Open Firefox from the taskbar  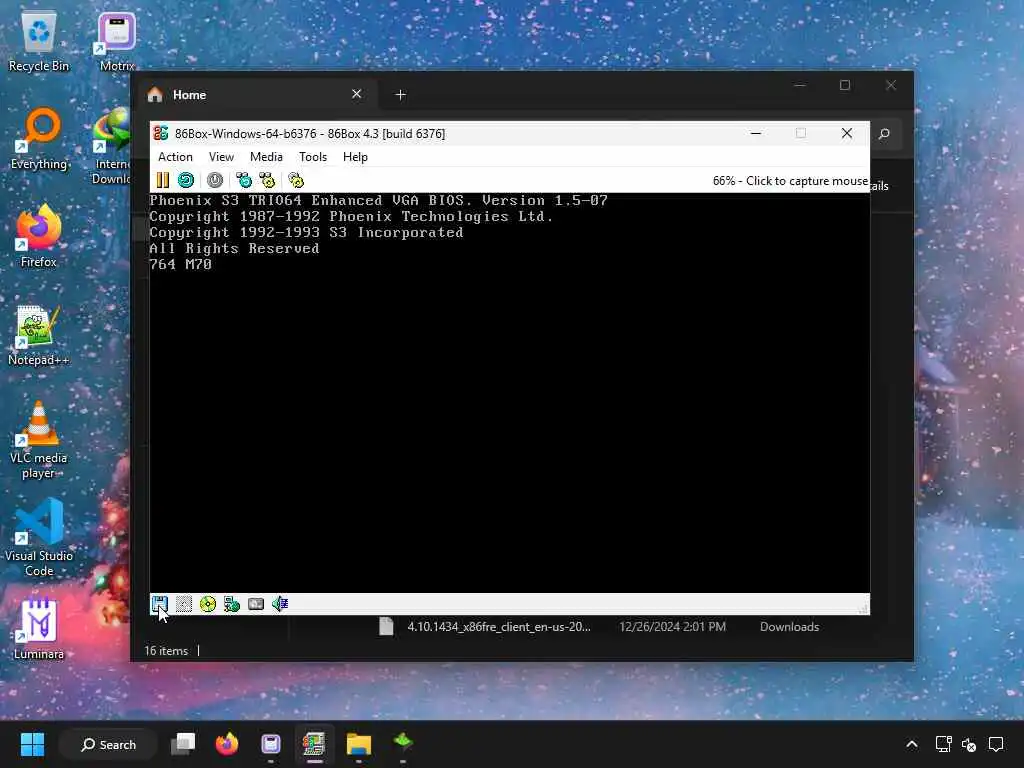227,744
